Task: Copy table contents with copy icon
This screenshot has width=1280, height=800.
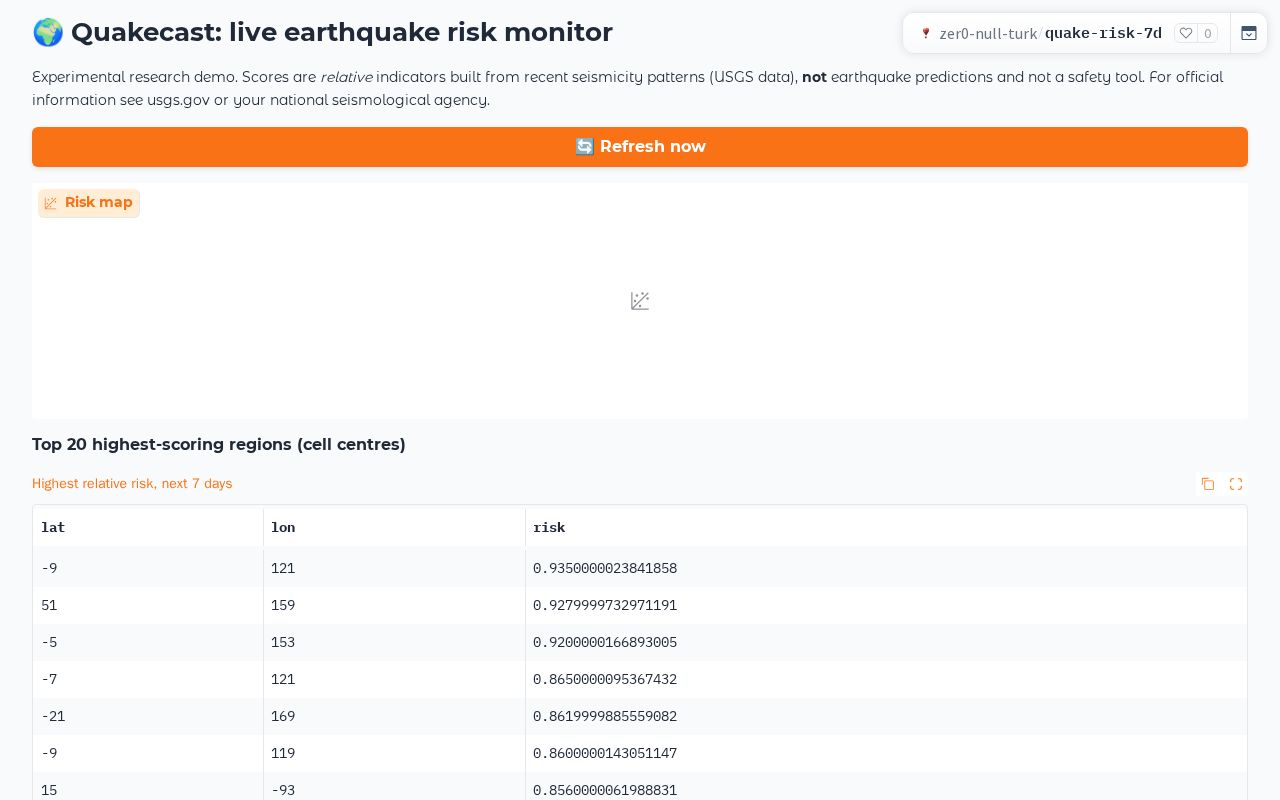Action: click(x=1208, y=484)
